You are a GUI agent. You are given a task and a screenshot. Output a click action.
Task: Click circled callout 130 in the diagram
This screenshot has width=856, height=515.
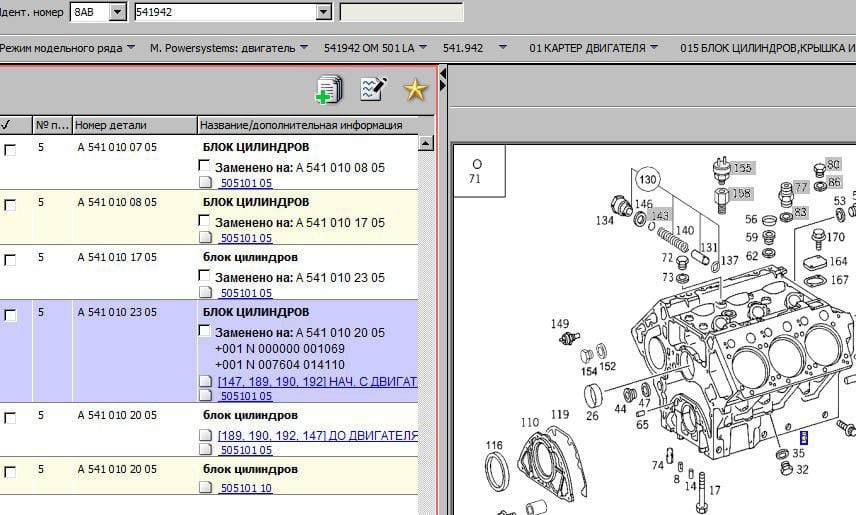(649, 181)
